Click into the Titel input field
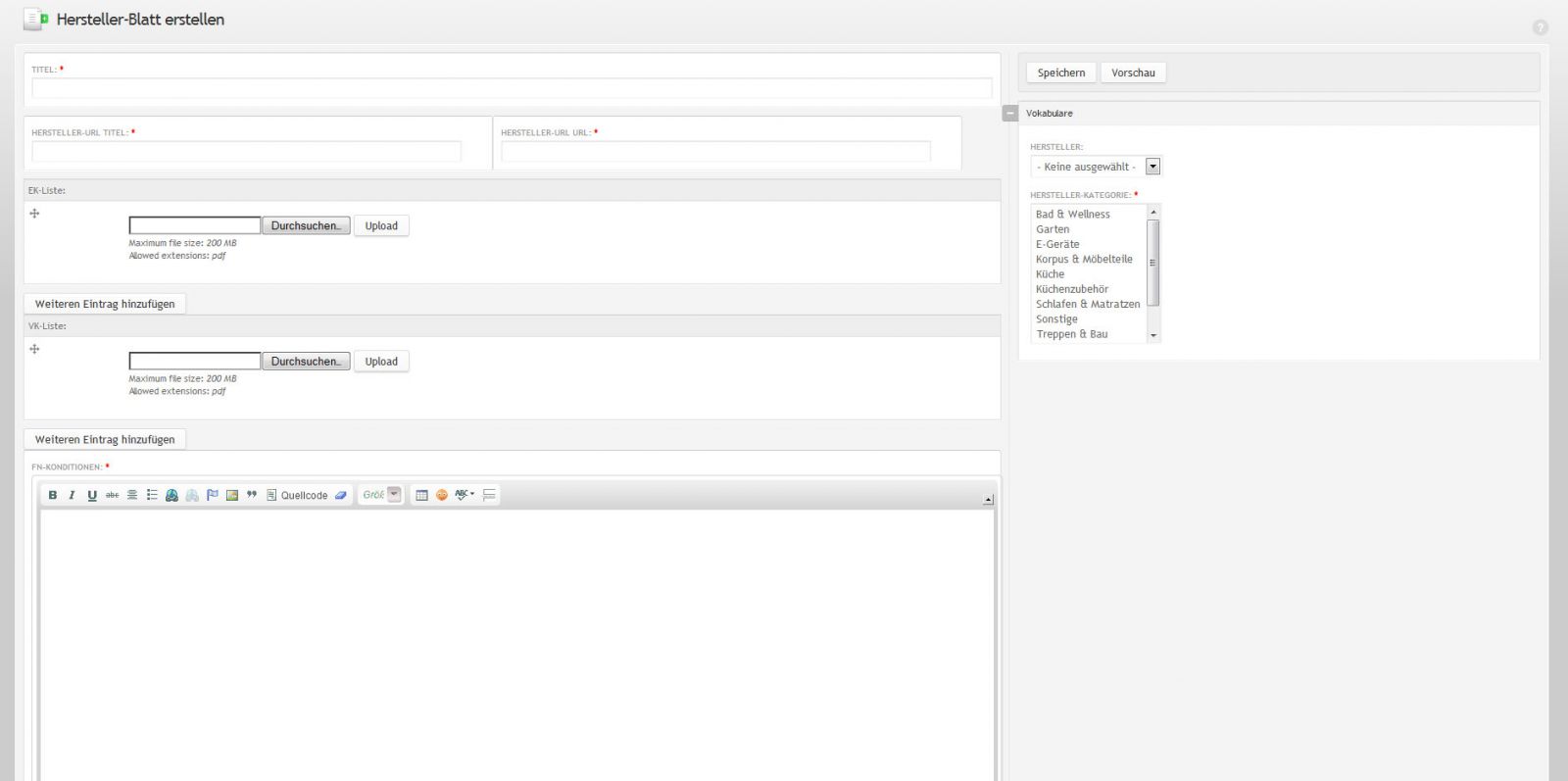 [x=512, y=88]
